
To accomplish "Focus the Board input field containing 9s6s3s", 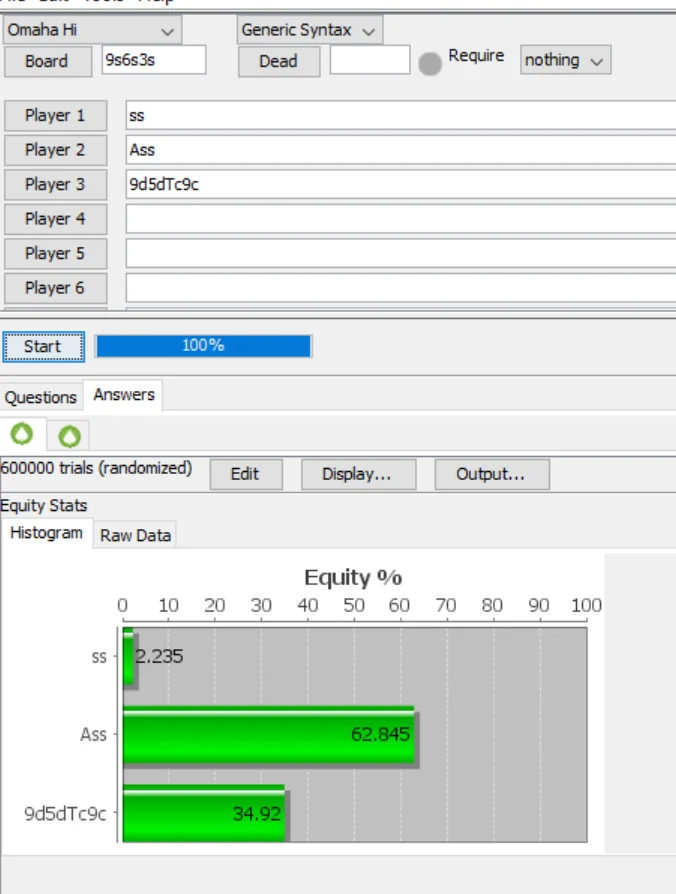I will (x=154, y=60).
